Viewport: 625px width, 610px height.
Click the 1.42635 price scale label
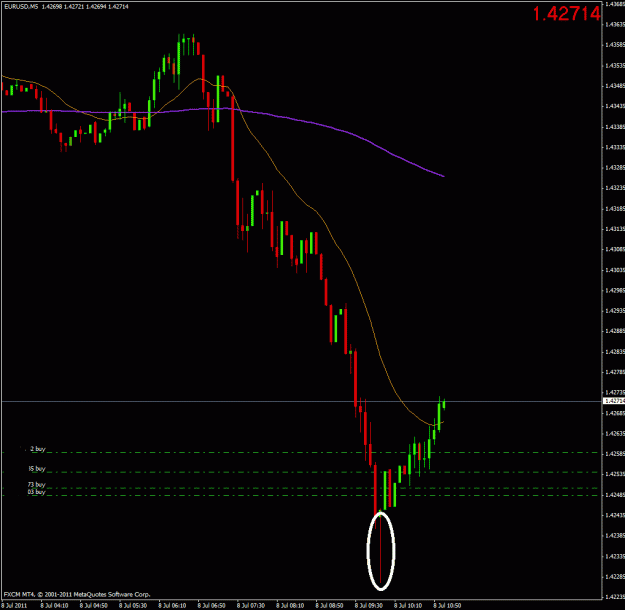[x=615, y=433]
